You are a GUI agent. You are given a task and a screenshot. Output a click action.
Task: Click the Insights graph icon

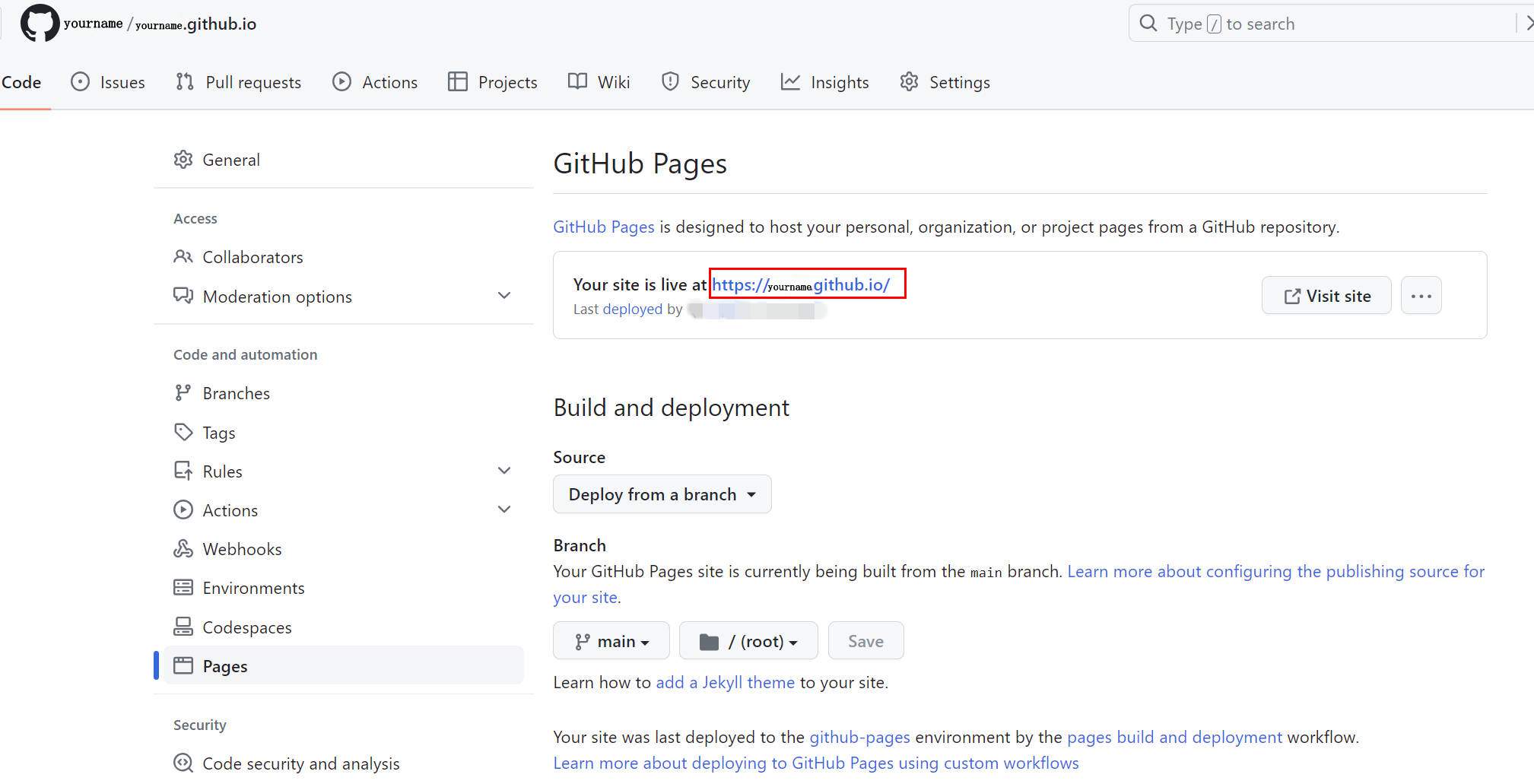click(790, 81)
